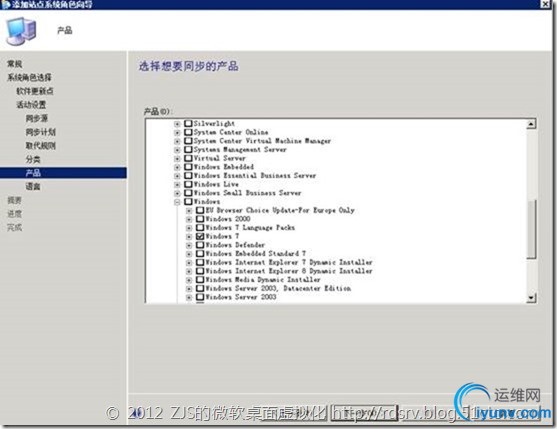This screenshot has height=429, width=557.
Task: Check the Windows Defender checkbox
Action: point(200,245)
